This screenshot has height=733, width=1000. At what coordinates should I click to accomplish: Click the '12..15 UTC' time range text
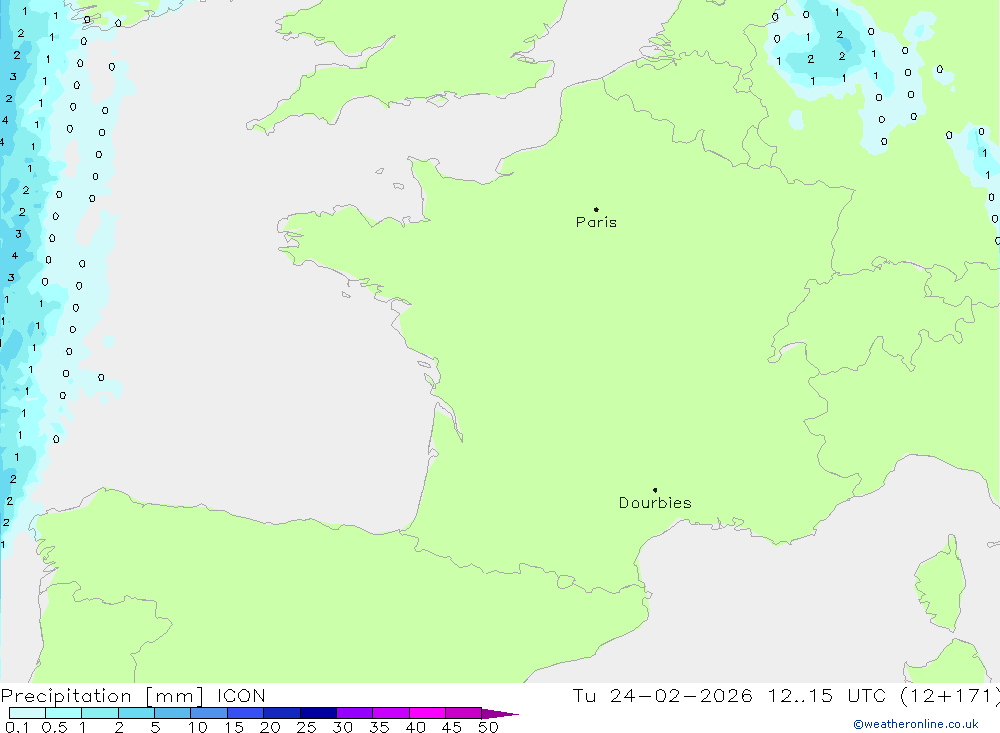827,695
